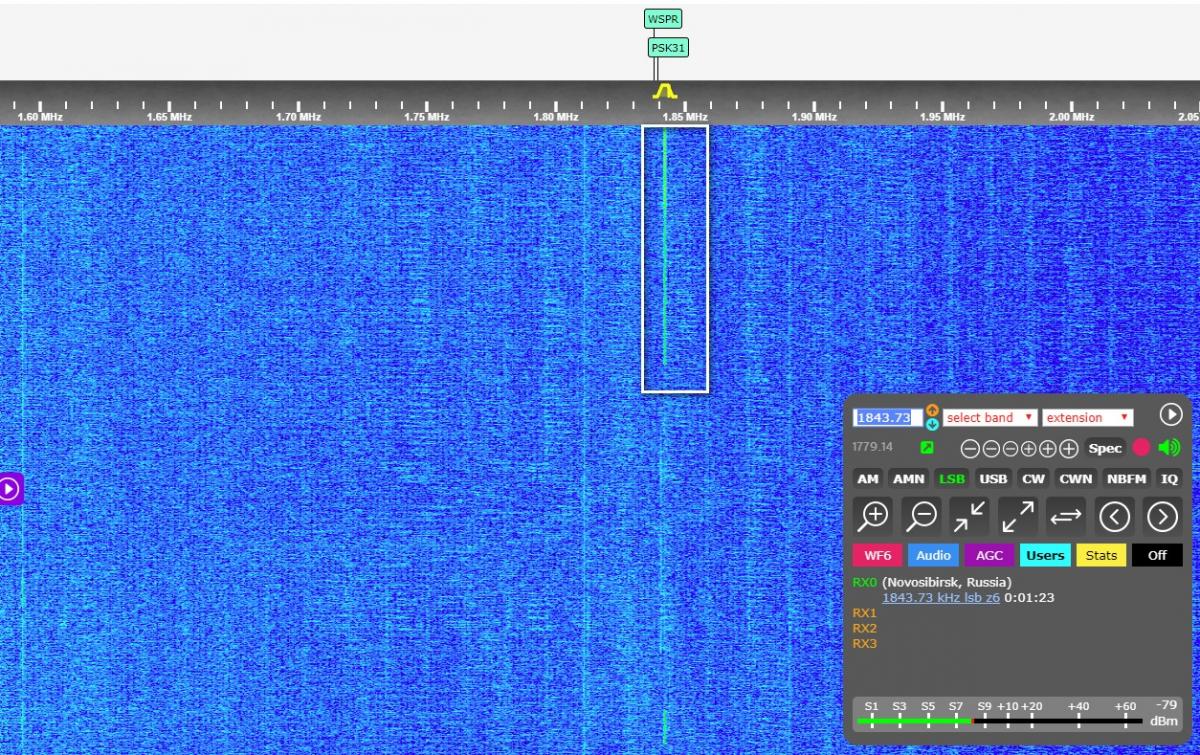Mute audio with green speaker icon
This screenshot has height=755, width=1200.
[x=1169, y=448]
